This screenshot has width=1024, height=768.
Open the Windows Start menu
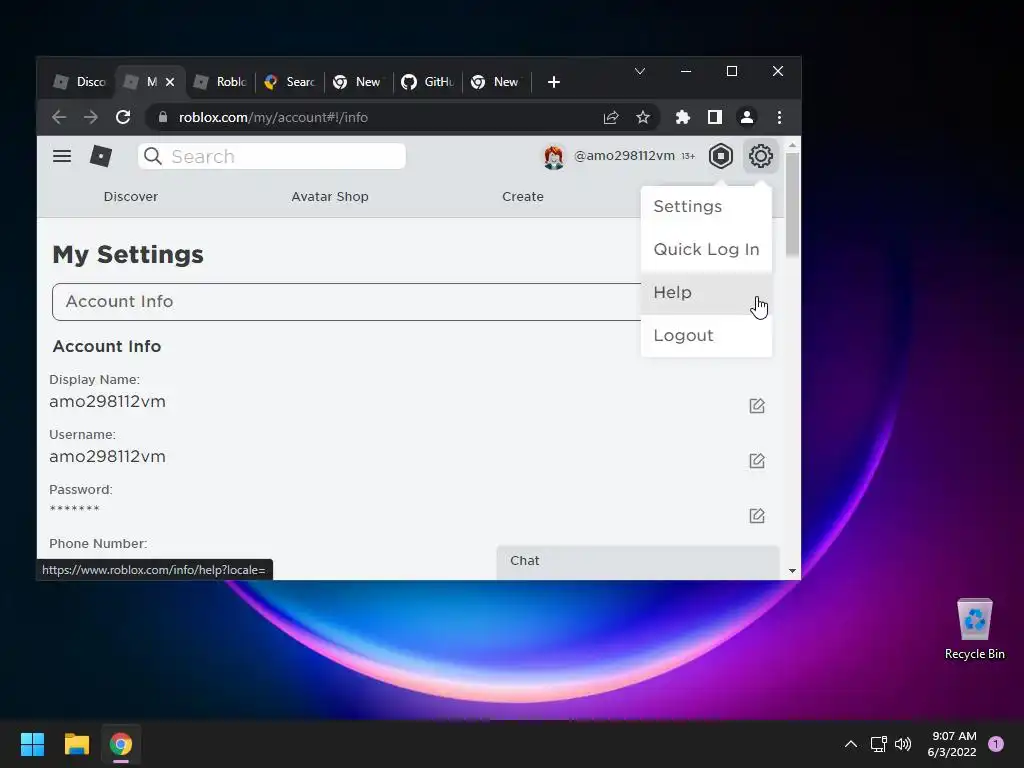point(32,744)
